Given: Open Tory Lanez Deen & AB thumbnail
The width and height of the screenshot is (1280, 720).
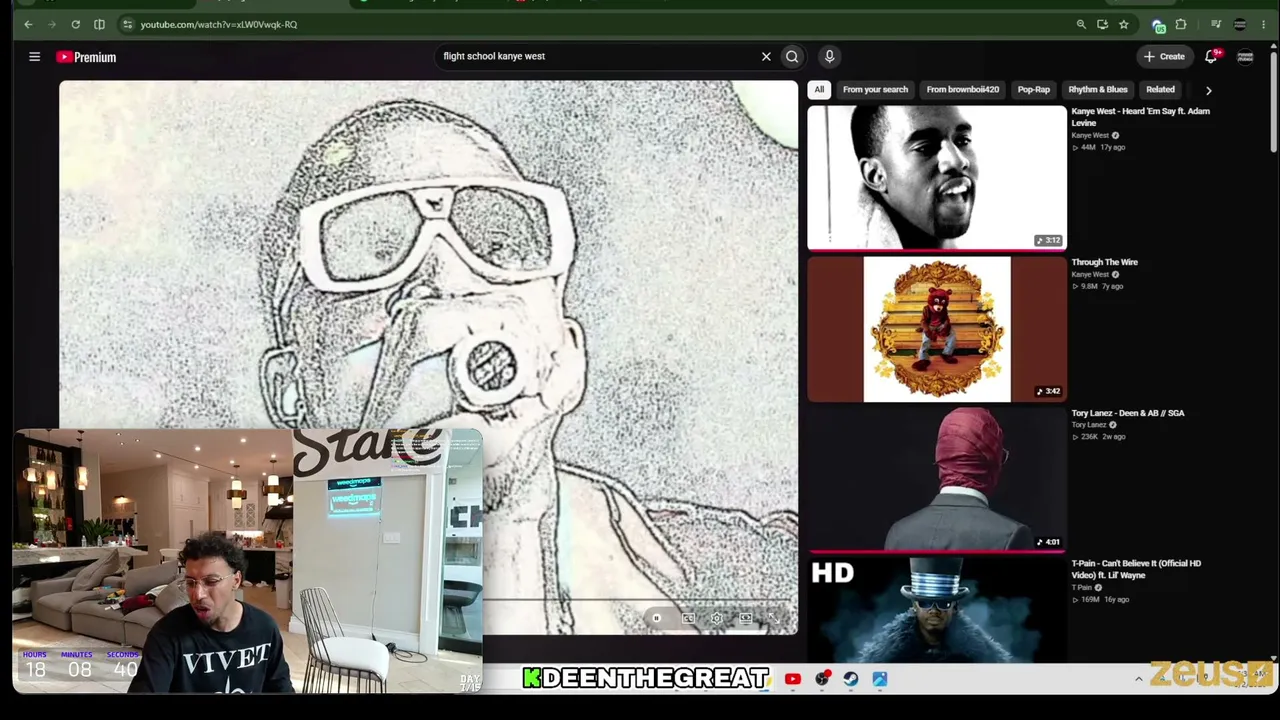Looking at the screenshot, I should click(x=937, y=479).
